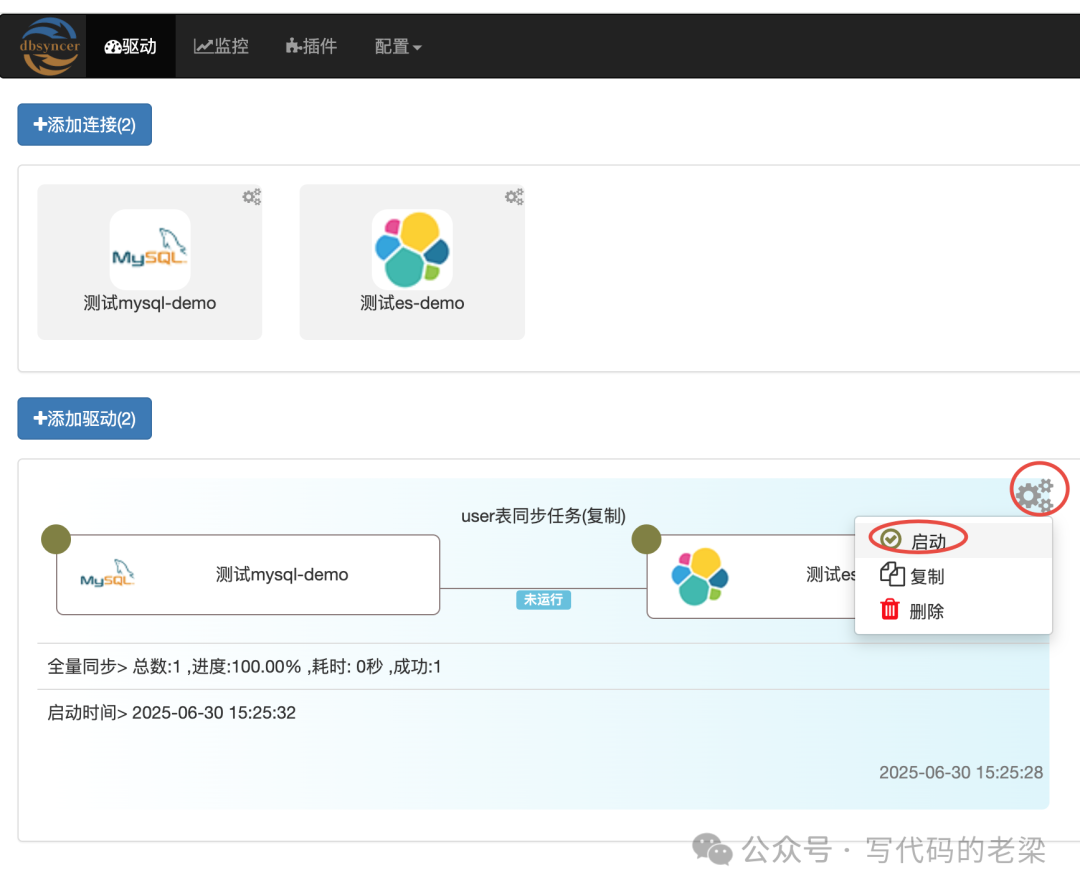This screenshot has width=1080, height=893.
Task: Click the 未运行 status badge
Action: [543, 600]
